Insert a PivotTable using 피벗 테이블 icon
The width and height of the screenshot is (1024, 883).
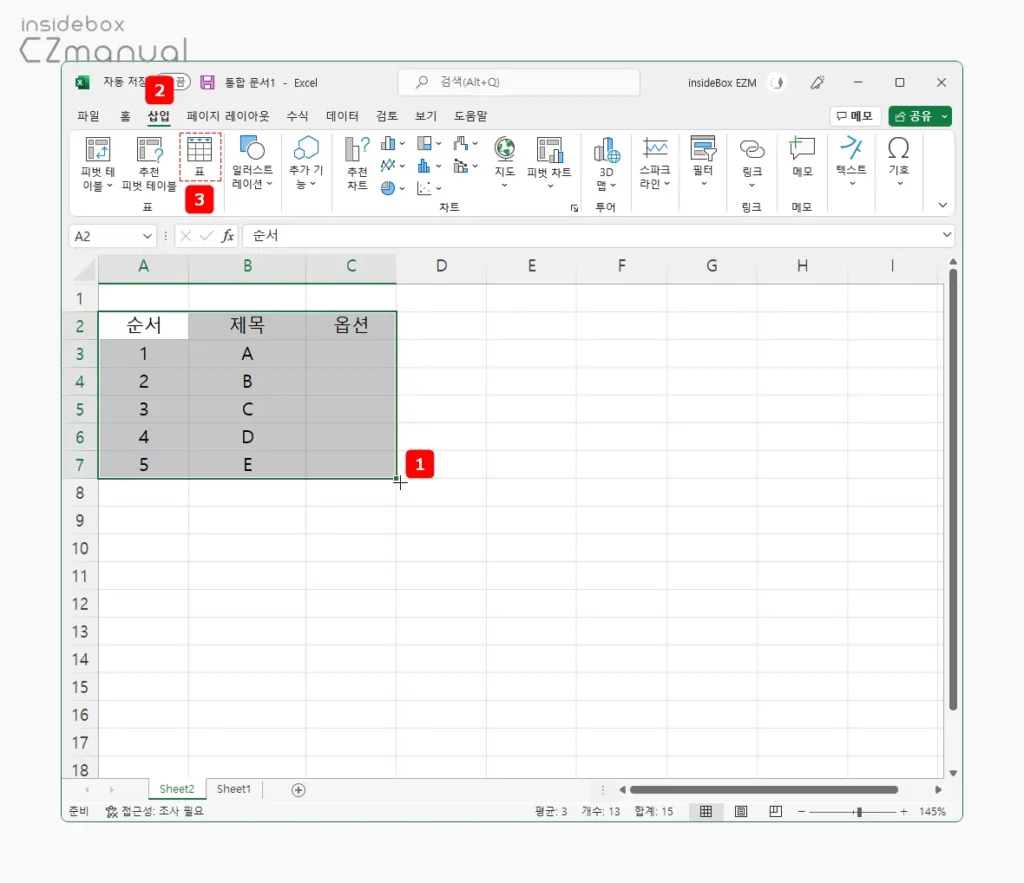coord(96,162)
